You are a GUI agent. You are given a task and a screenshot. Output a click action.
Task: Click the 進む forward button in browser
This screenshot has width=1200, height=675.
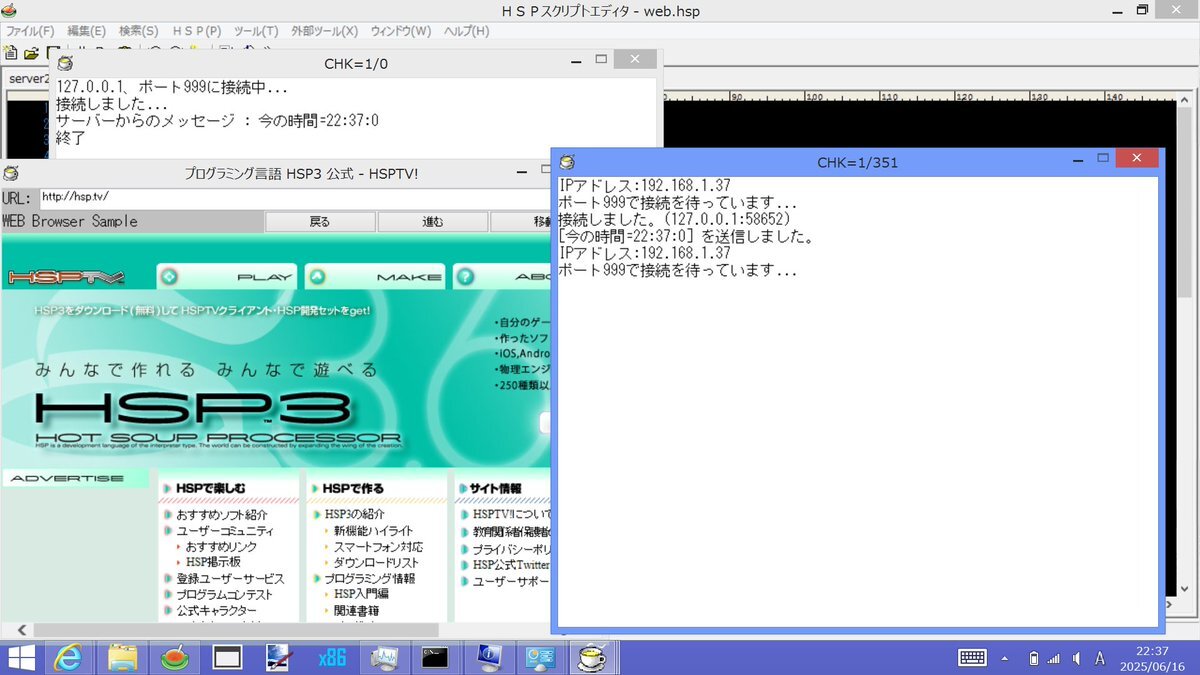click(433, 221)
